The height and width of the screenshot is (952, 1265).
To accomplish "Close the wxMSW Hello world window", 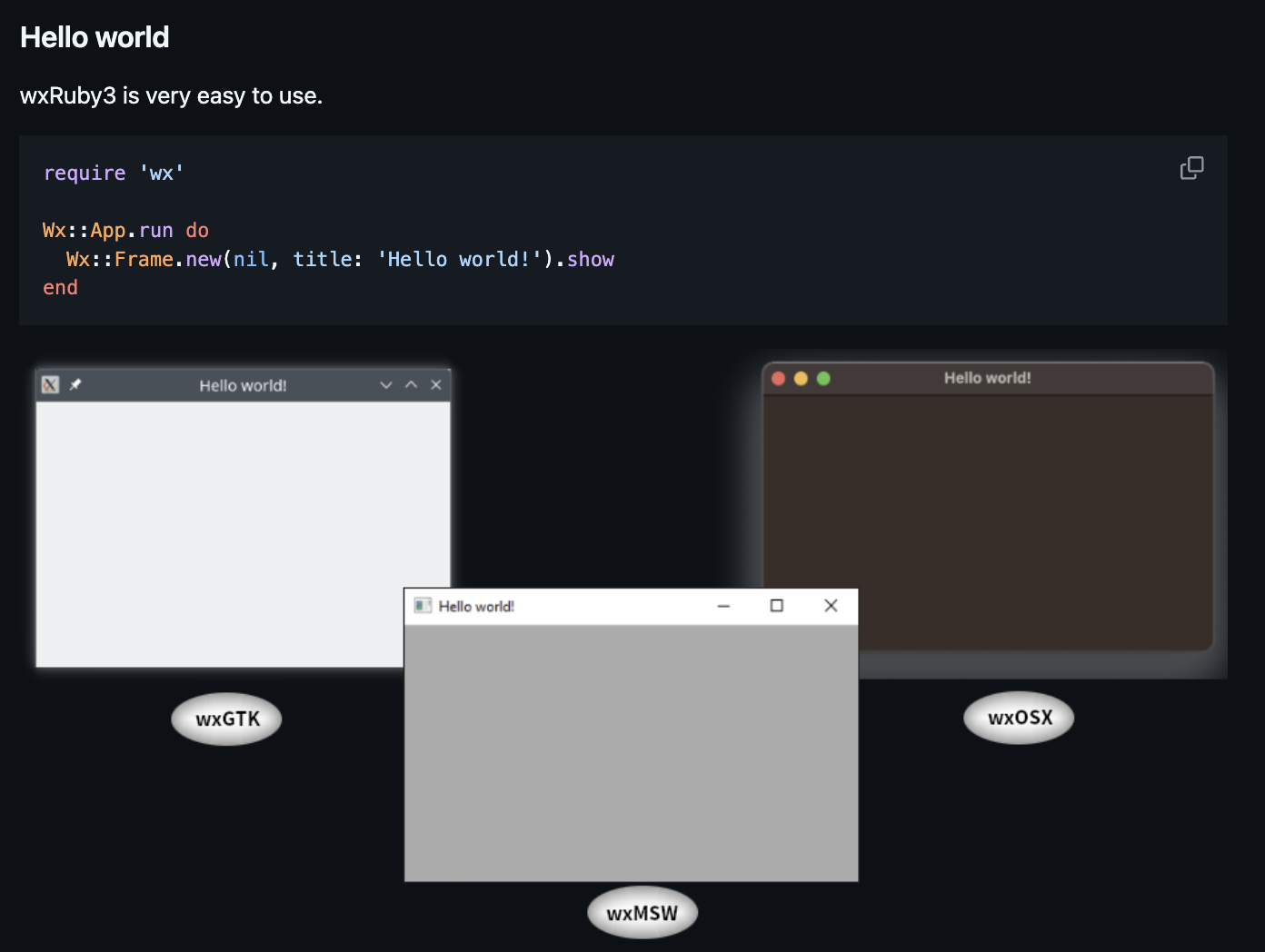I will pyautogui.click(x=831, y=606).
